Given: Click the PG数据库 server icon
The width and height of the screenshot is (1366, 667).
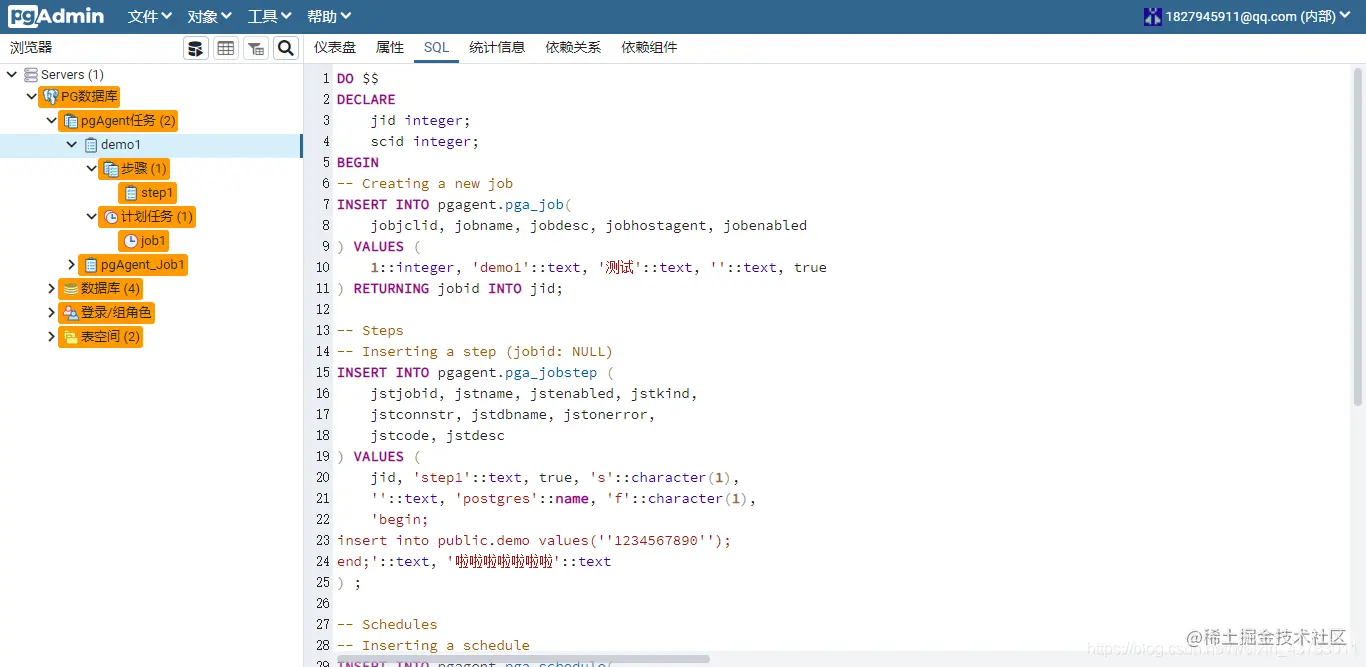Looking at the screenshot, I should (x=49, y=96).
